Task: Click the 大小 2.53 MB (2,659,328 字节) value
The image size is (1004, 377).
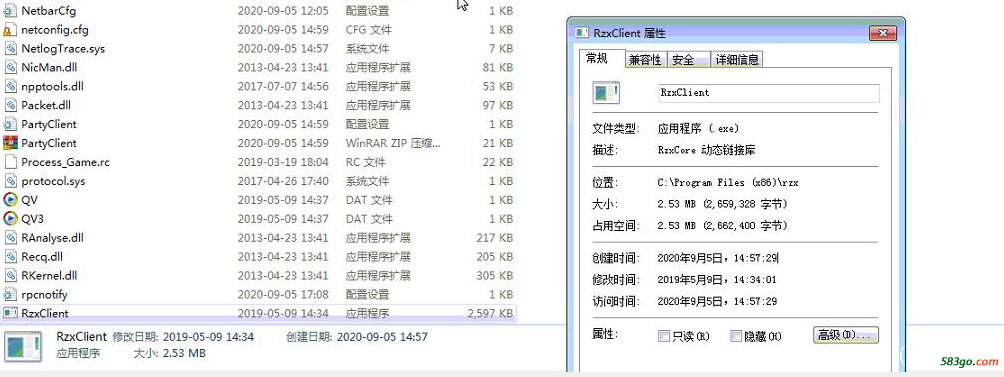Action: click(723, 204)
